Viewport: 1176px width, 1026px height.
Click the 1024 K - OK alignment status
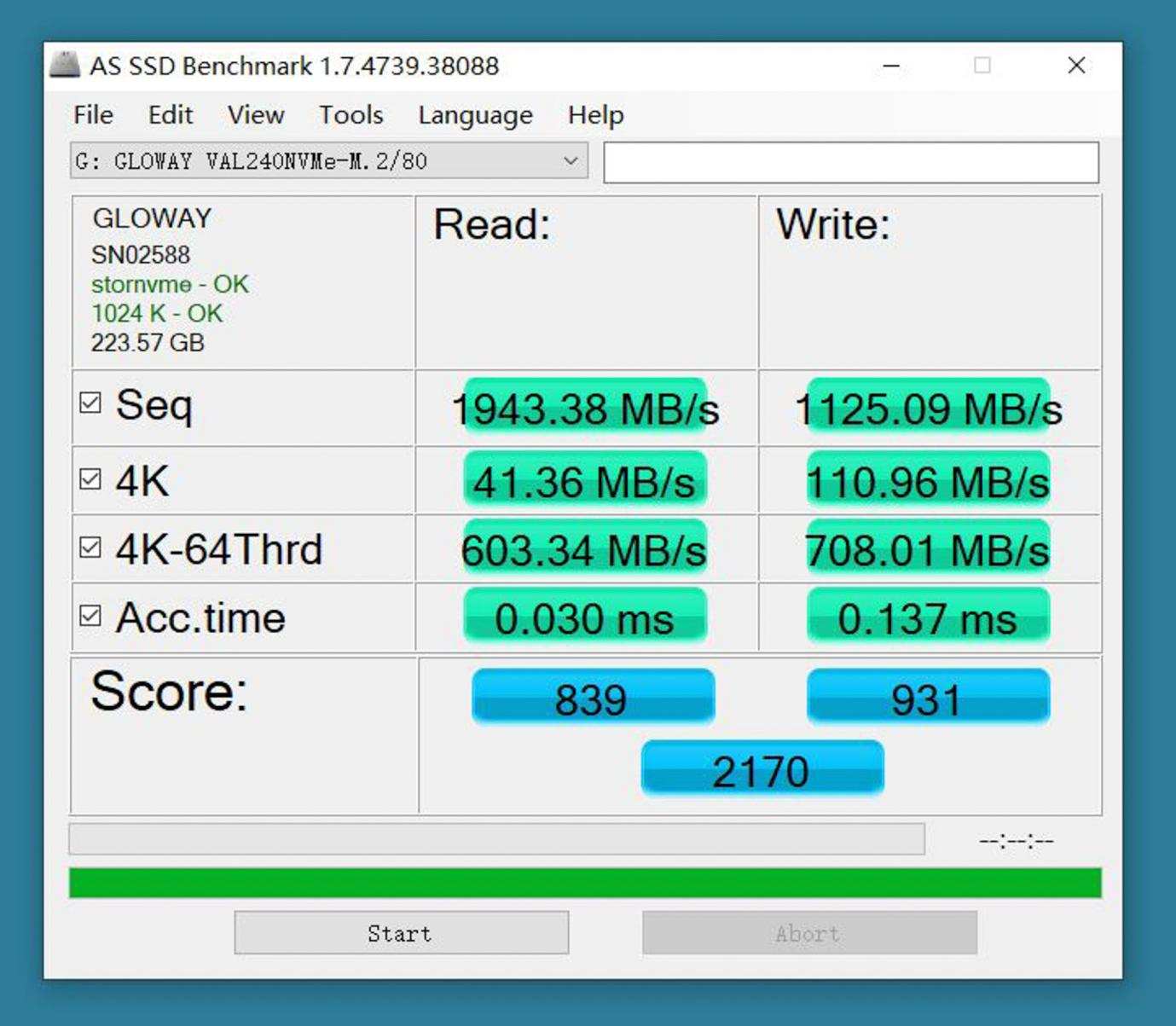point(157,313)
